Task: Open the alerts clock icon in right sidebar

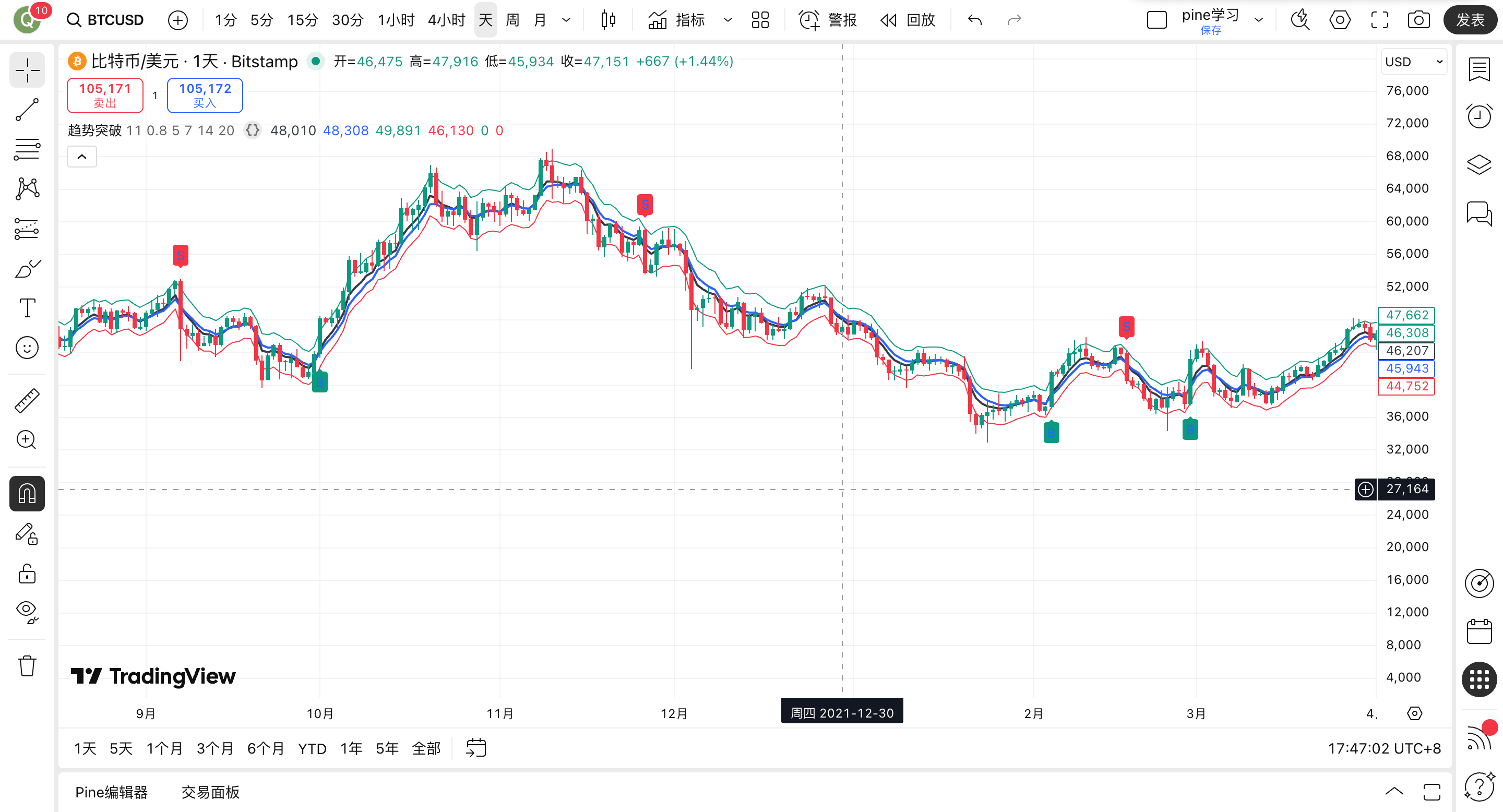Action: (1479, 116)
